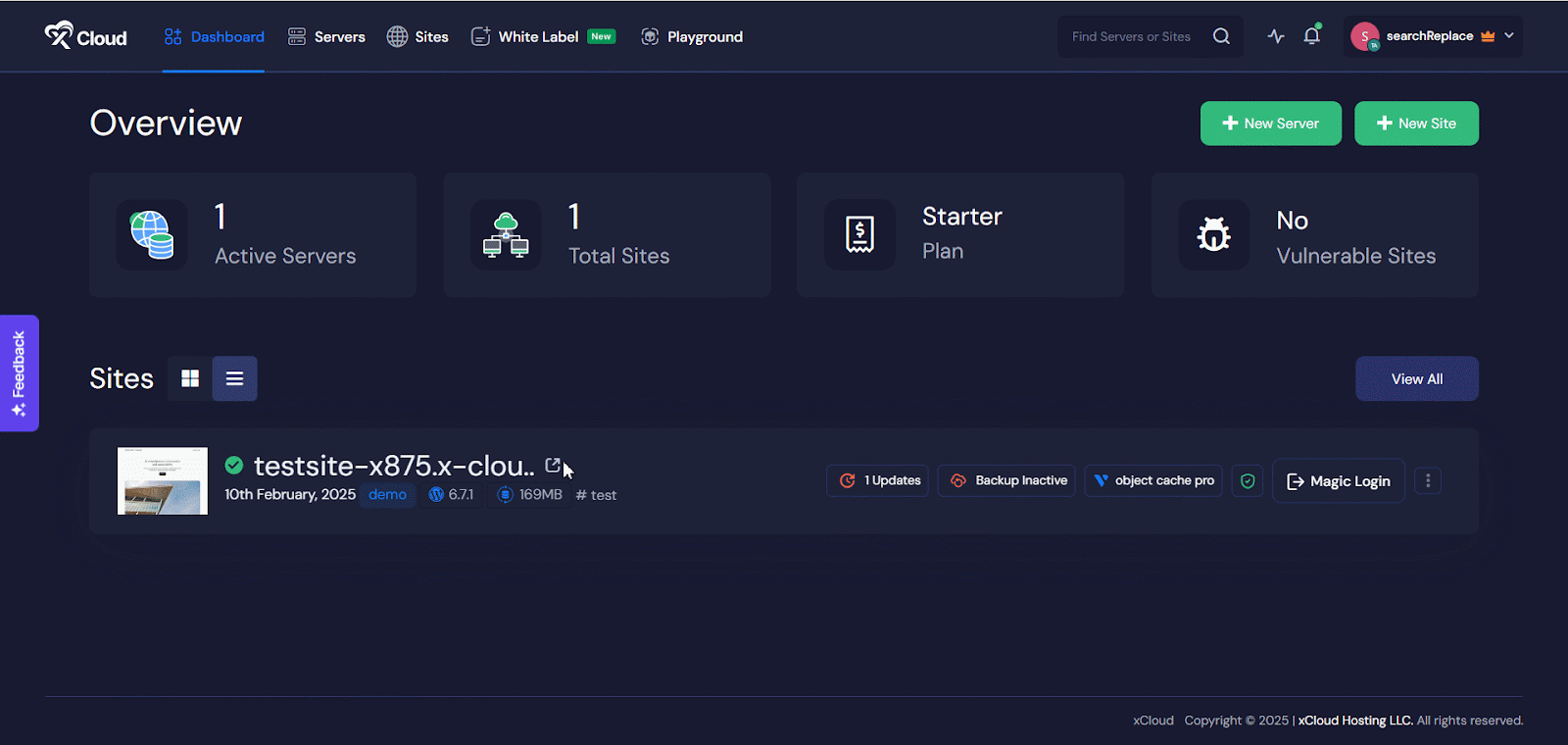Switch Sites to list view
The width and height of the screenshot is (1568, 745).
[235, 378]
